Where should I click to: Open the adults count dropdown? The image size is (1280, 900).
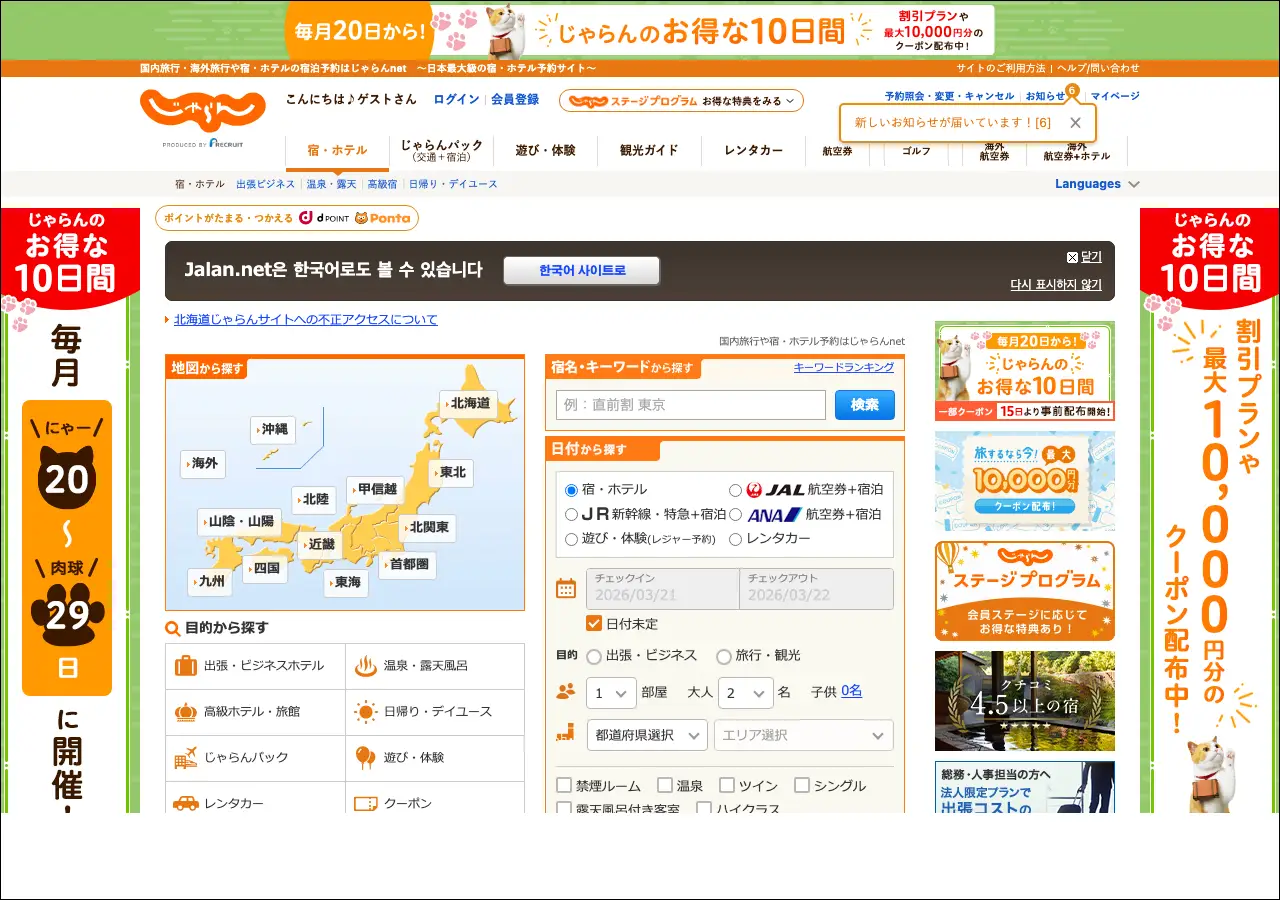[x=745, y=693]
